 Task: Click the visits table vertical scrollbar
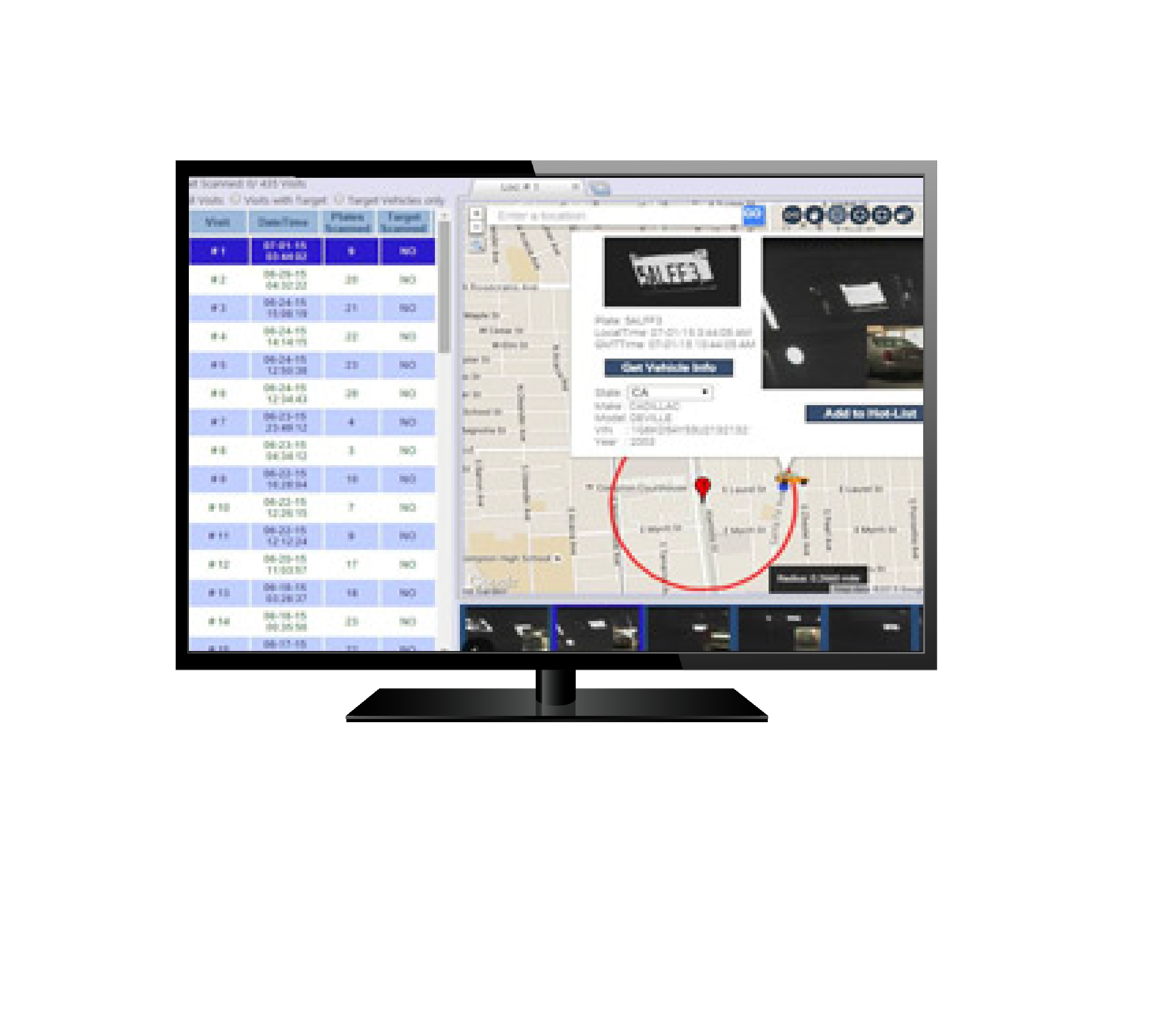tap(444, 287)
